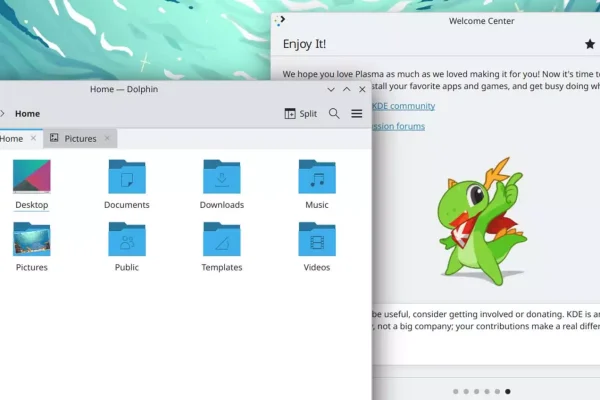Select the Home tab in Dolphin
This screenshot has height=400, width=600.
[x=12, y=139]
